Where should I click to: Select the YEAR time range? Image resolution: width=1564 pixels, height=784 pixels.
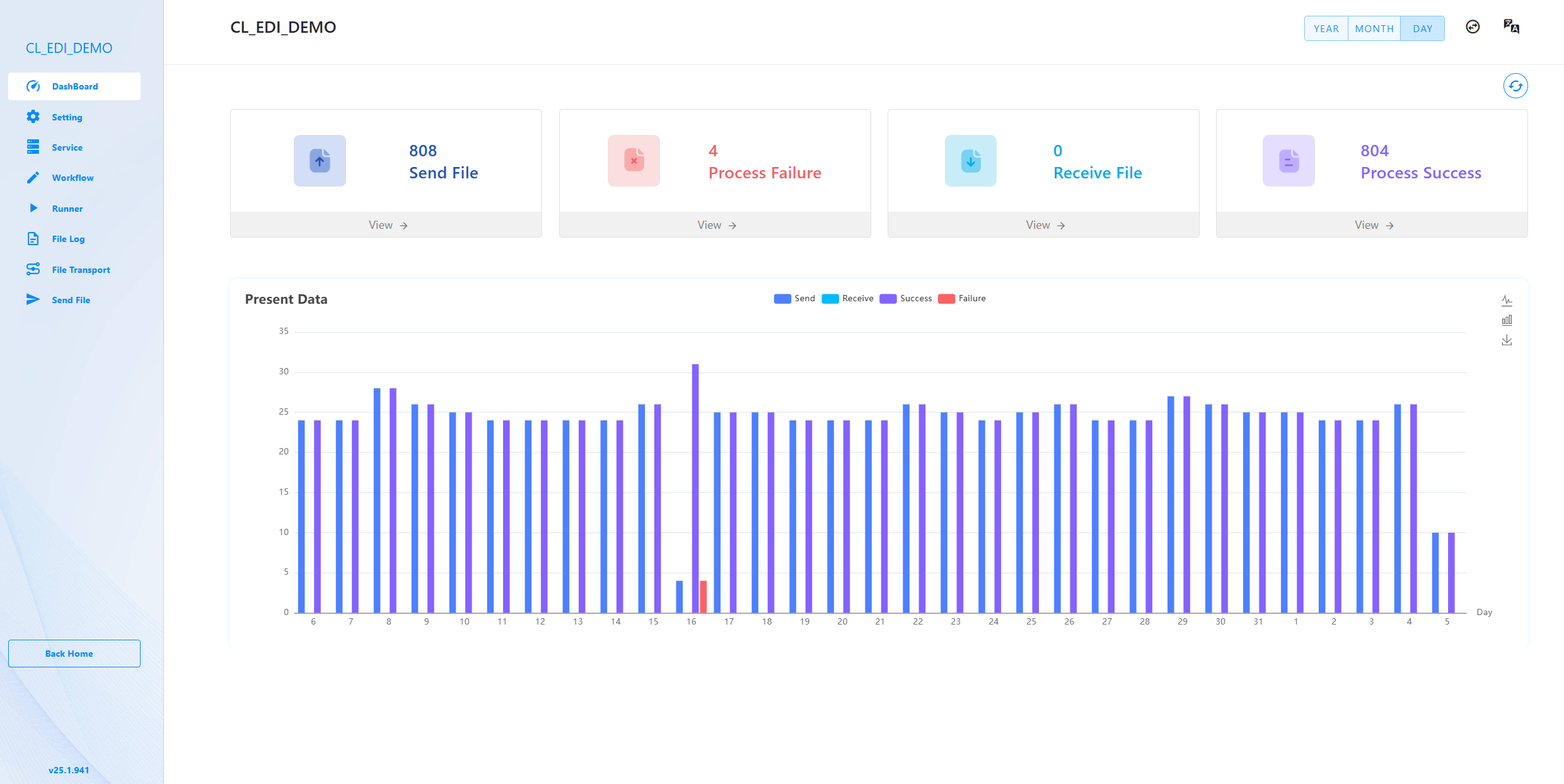tap(1326, 29)
